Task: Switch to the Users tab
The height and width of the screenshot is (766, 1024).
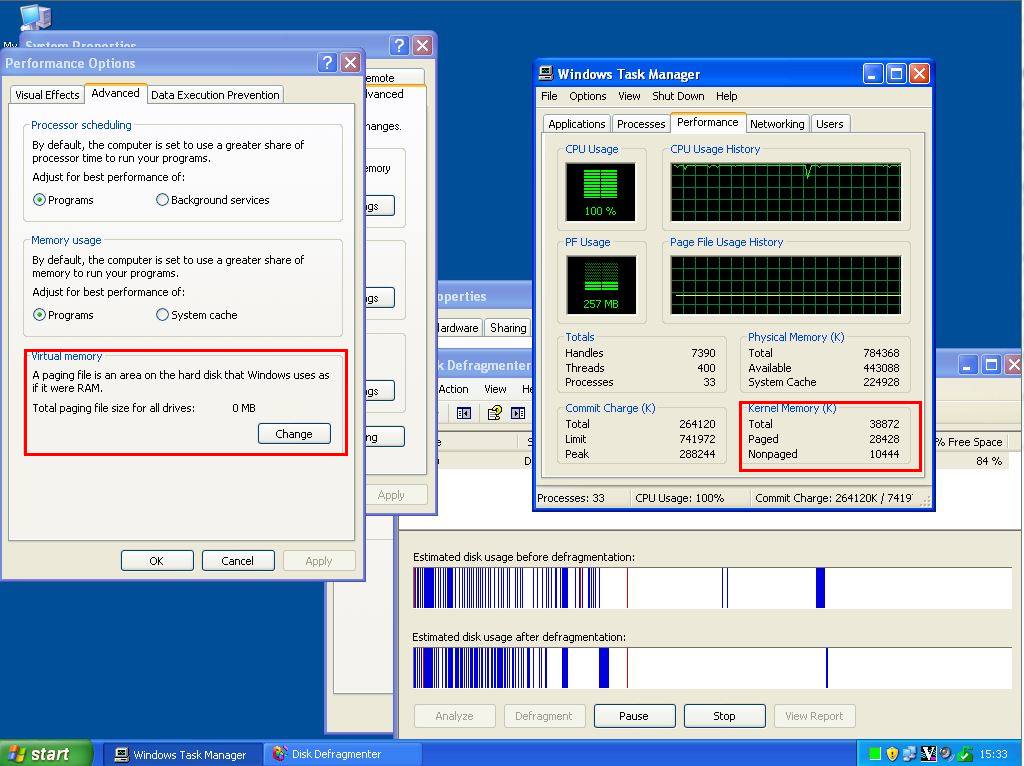Action: click(829, 124)
